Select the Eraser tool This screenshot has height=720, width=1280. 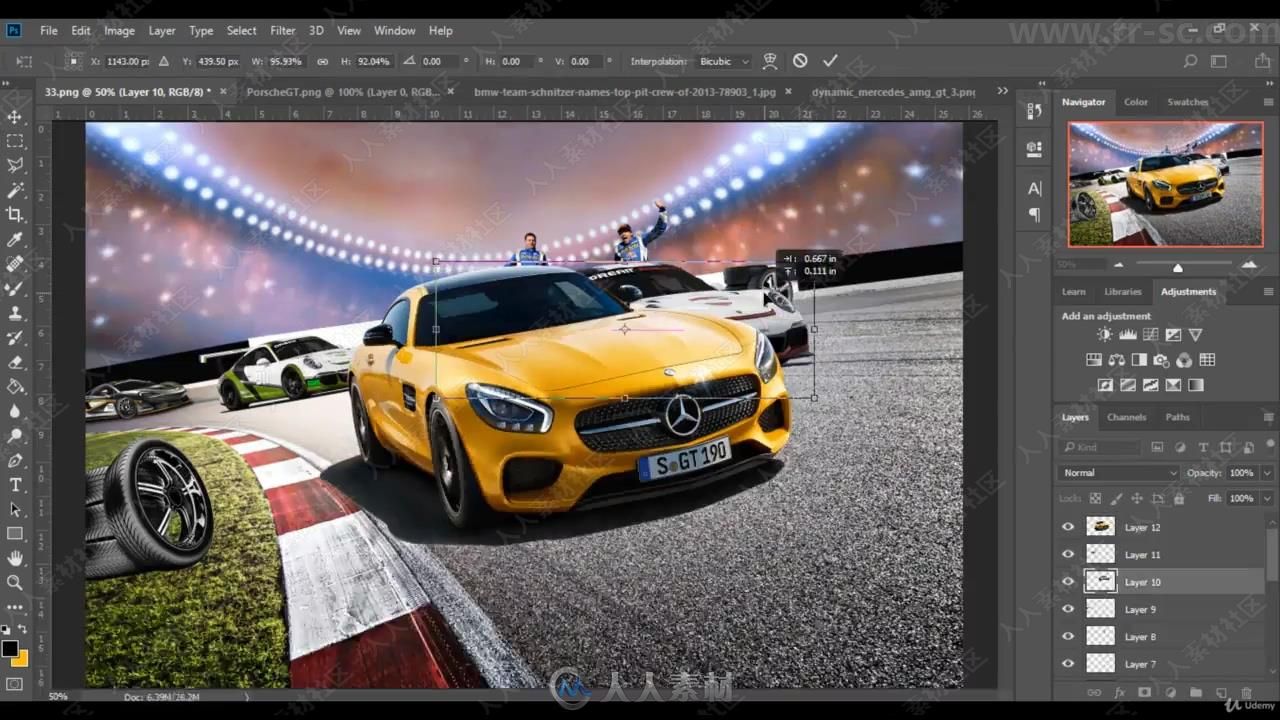pyautogui.click(x=15, y=362)
